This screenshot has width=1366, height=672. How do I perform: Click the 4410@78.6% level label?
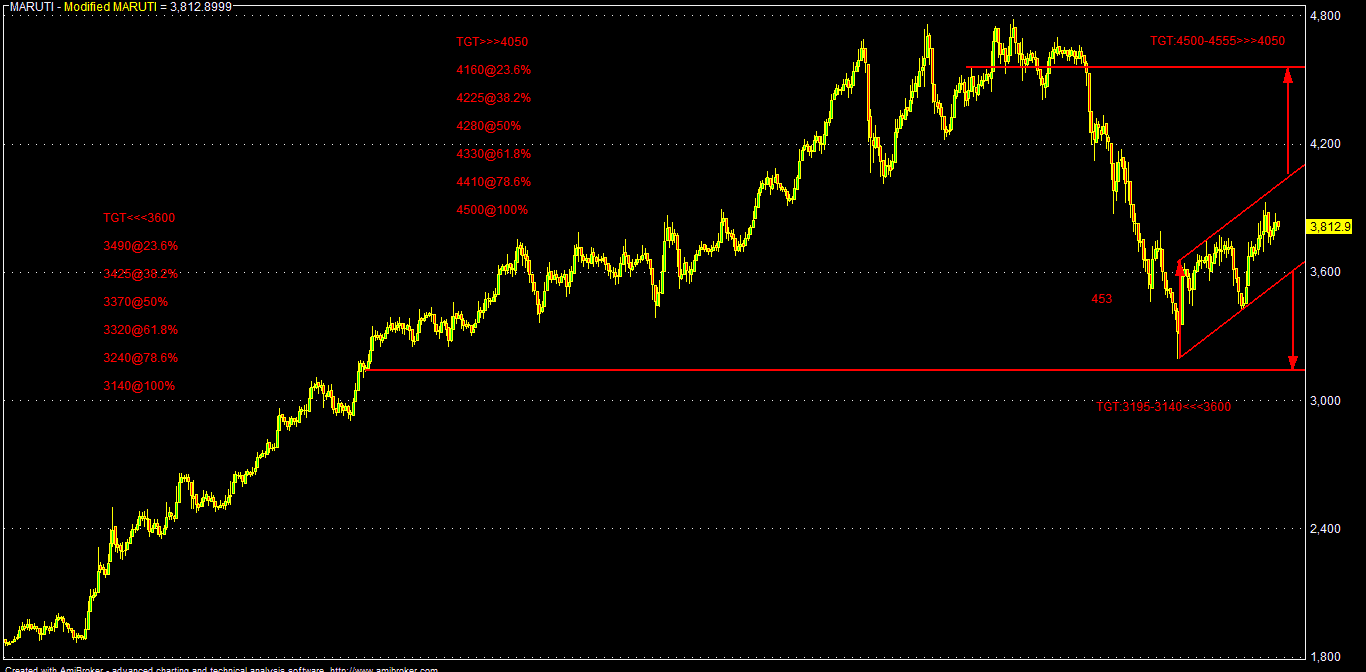click(x=493, y=182)
